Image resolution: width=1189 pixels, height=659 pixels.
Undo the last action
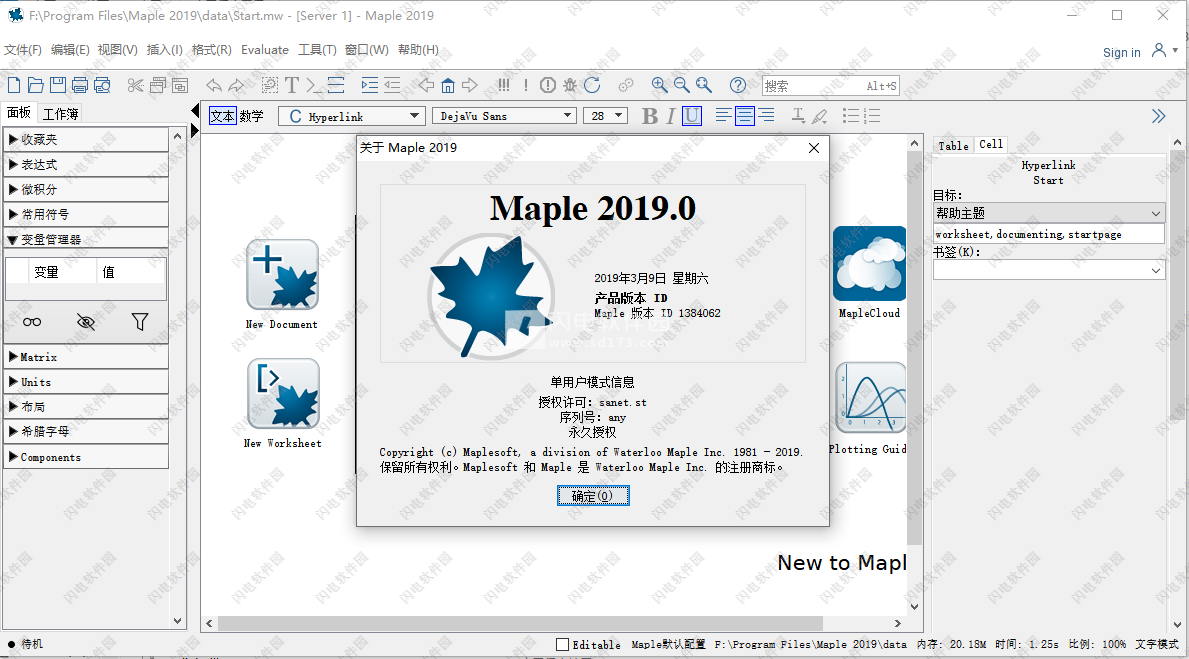pyautogui.click(x=215, y=85)
